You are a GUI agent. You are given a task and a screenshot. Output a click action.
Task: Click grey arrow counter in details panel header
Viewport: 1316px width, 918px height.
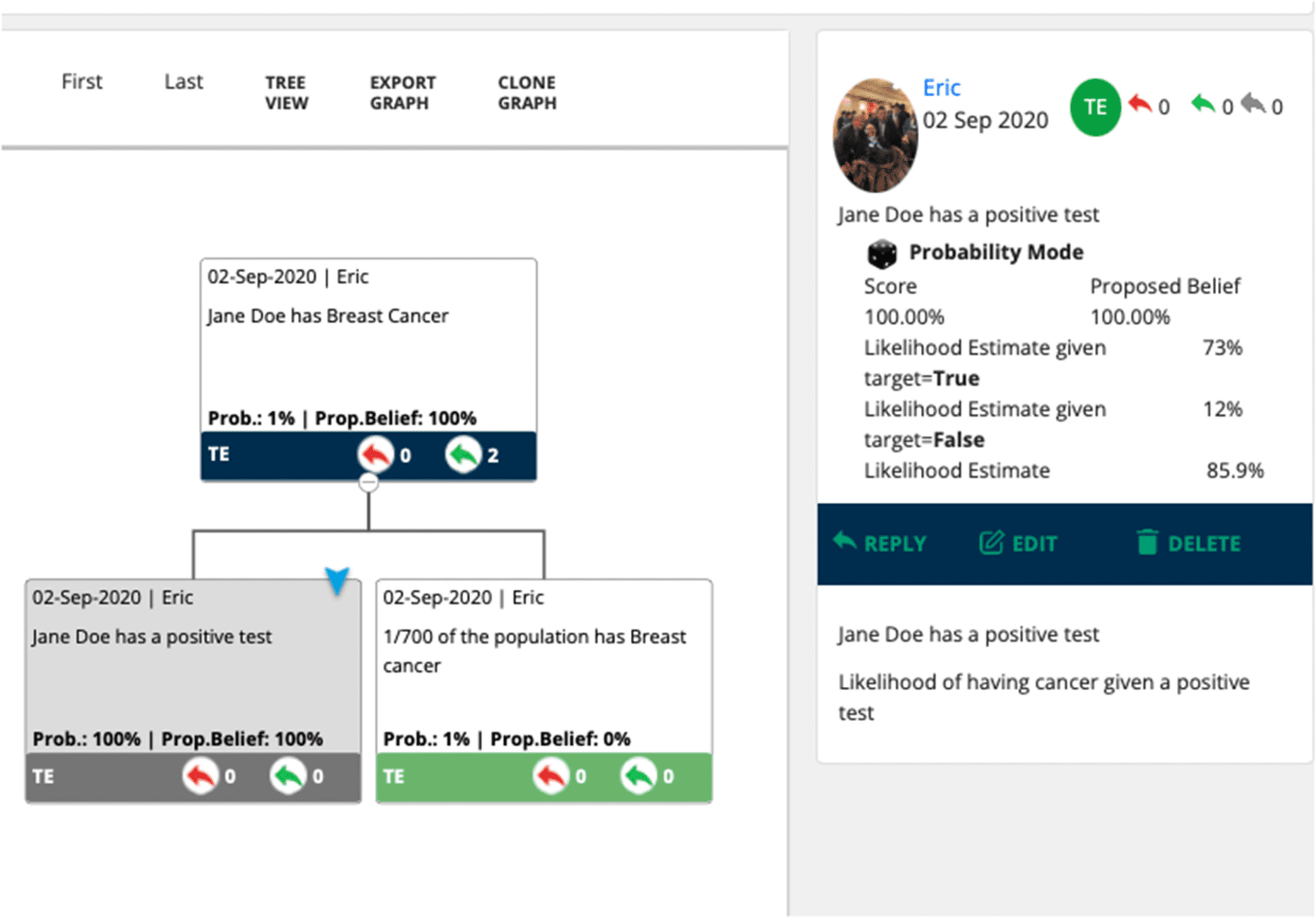tap(1263, 106)
